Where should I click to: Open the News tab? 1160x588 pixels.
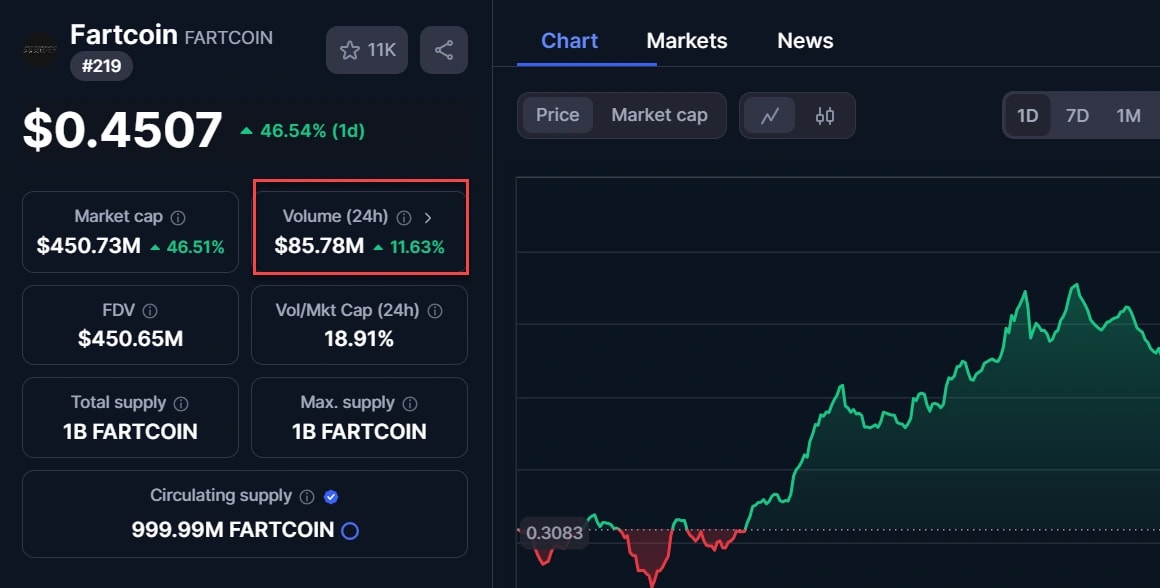point(805,41)
